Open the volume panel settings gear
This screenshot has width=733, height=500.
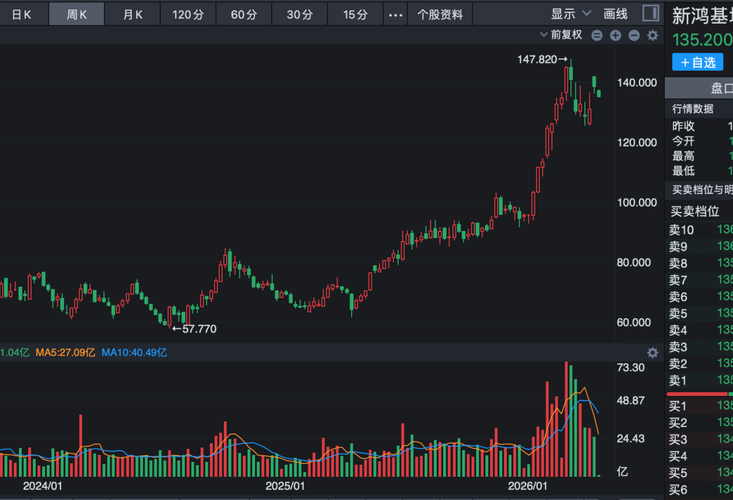click(653, 353)
